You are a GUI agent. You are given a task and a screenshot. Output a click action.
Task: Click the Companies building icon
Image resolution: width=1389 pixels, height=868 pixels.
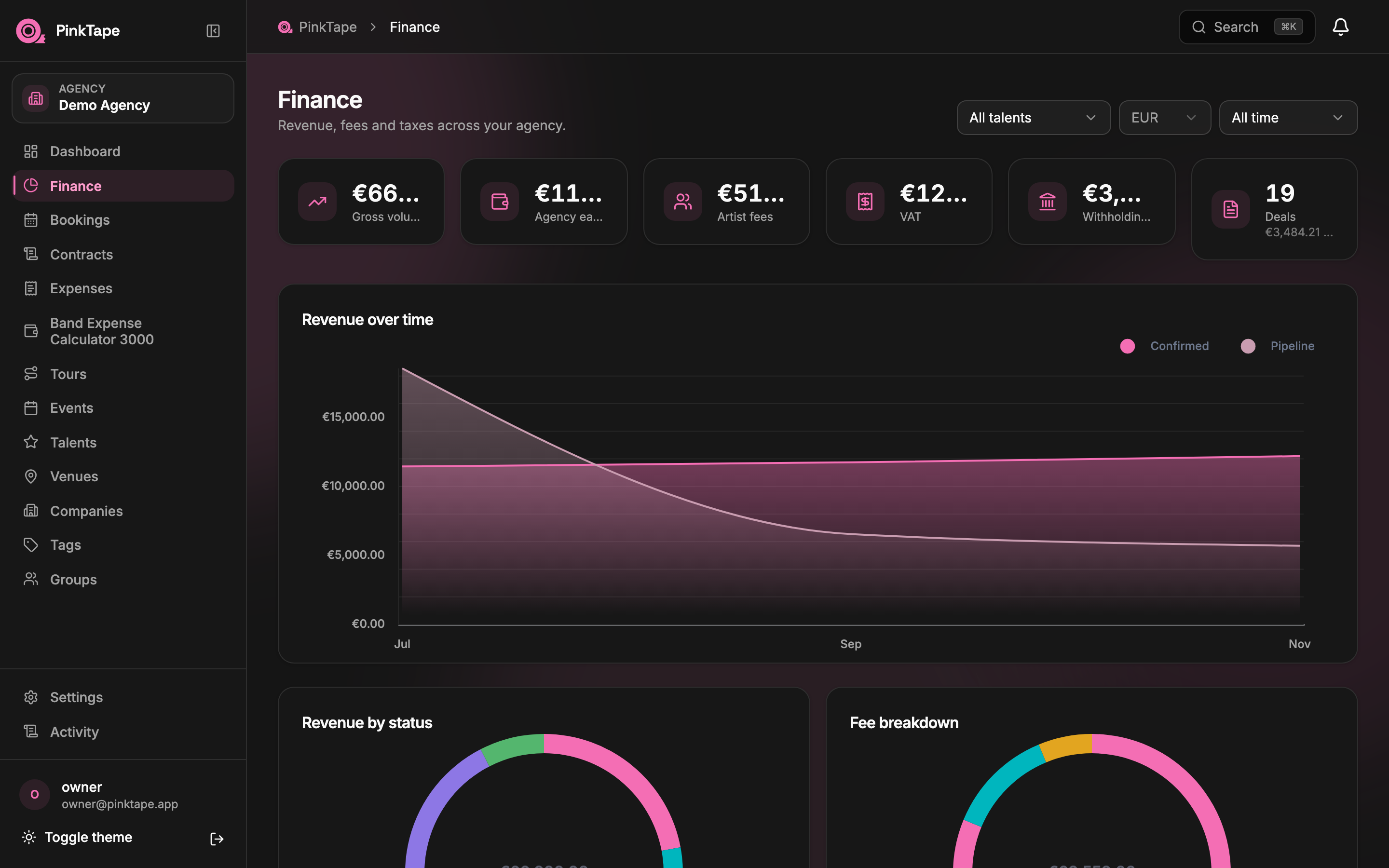point(31,511)
